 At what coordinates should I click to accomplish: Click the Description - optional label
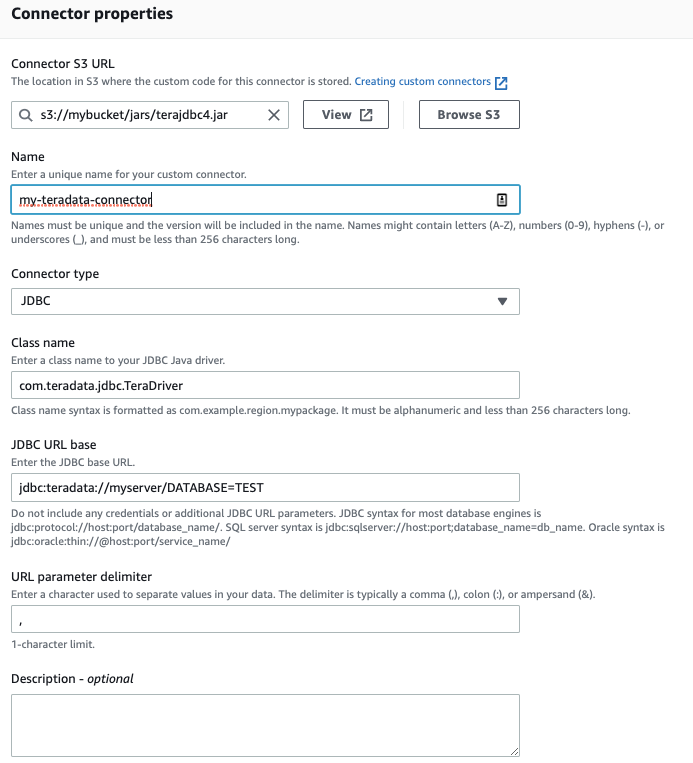click(x=72, y=679)
